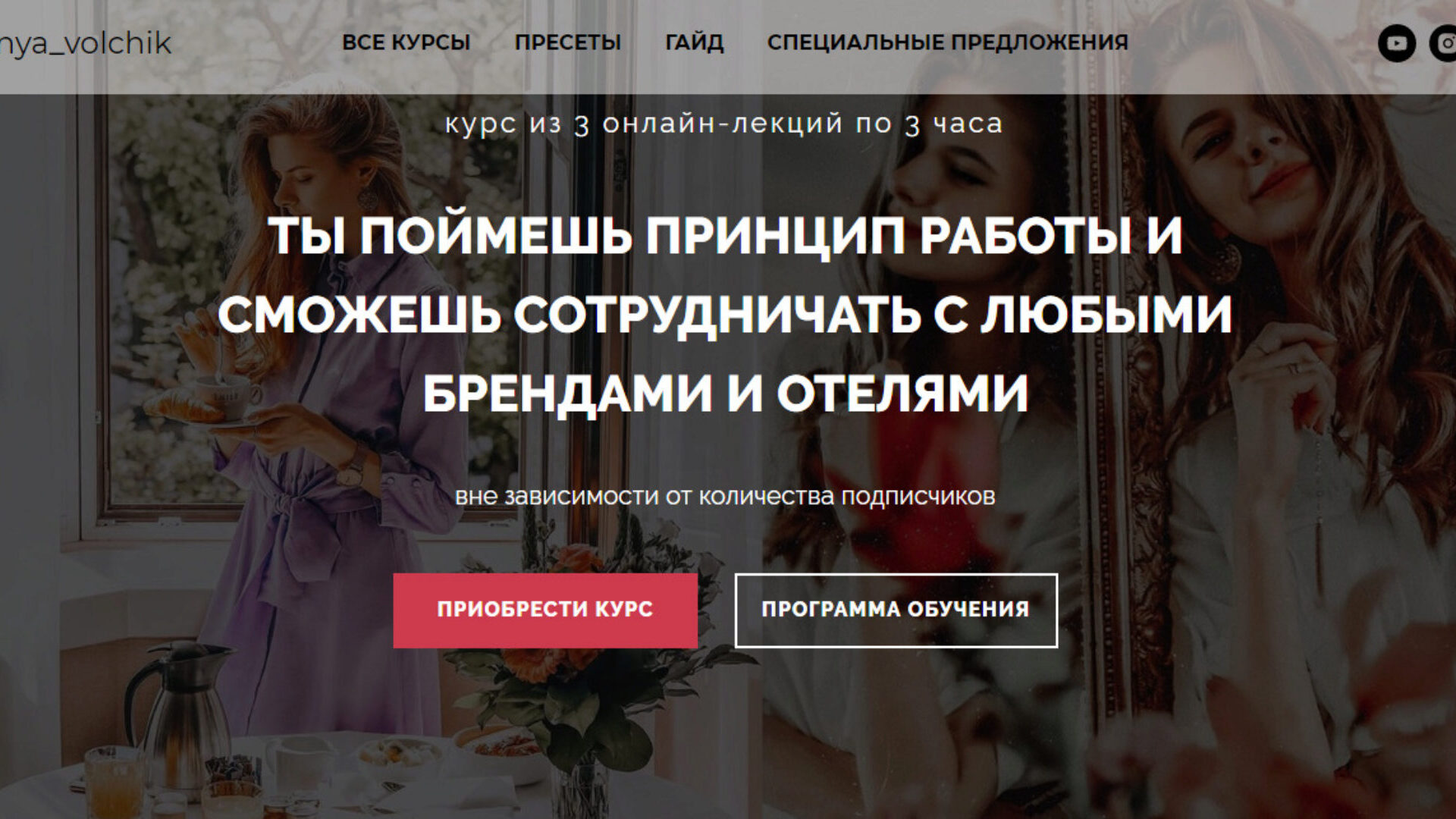The height and width of the screenshot is (819, 1456).
Task: Click the ПРОГРАММА ОБУЧЕНИЯ outlined button
Action: pyautogui.click(x=896, y=610)
